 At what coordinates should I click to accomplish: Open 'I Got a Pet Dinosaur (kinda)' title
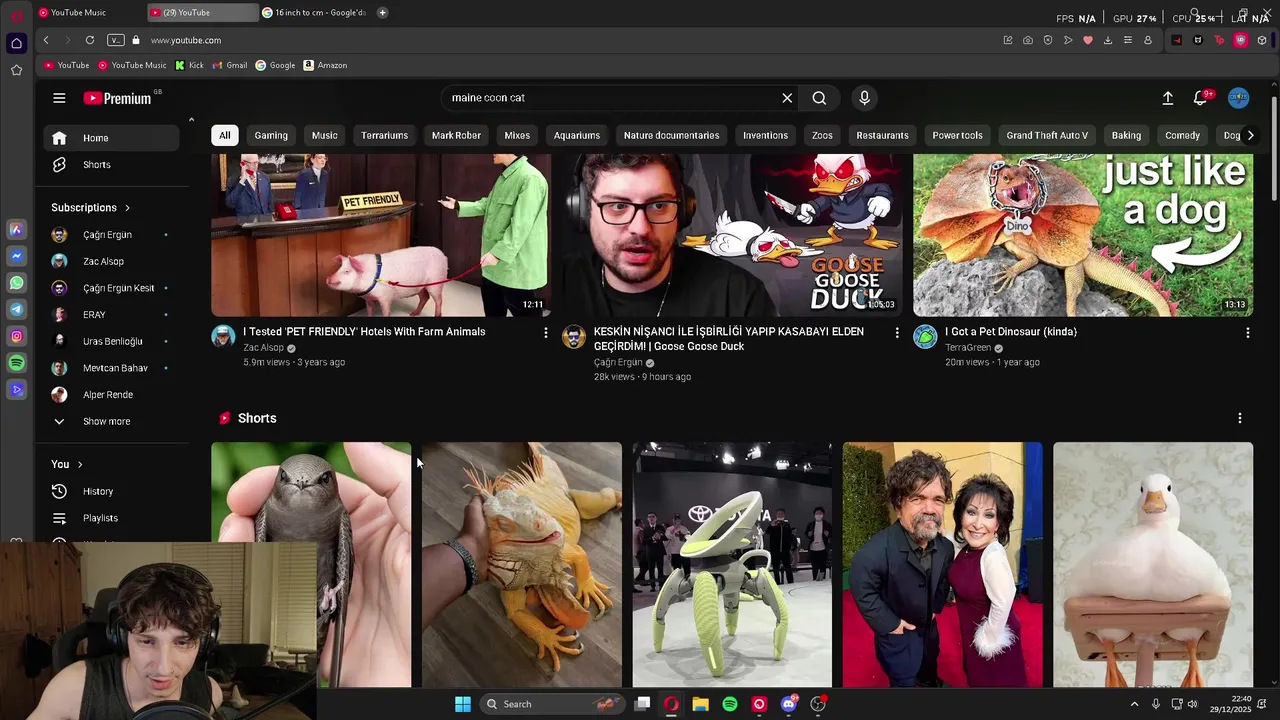point(1011,332)
